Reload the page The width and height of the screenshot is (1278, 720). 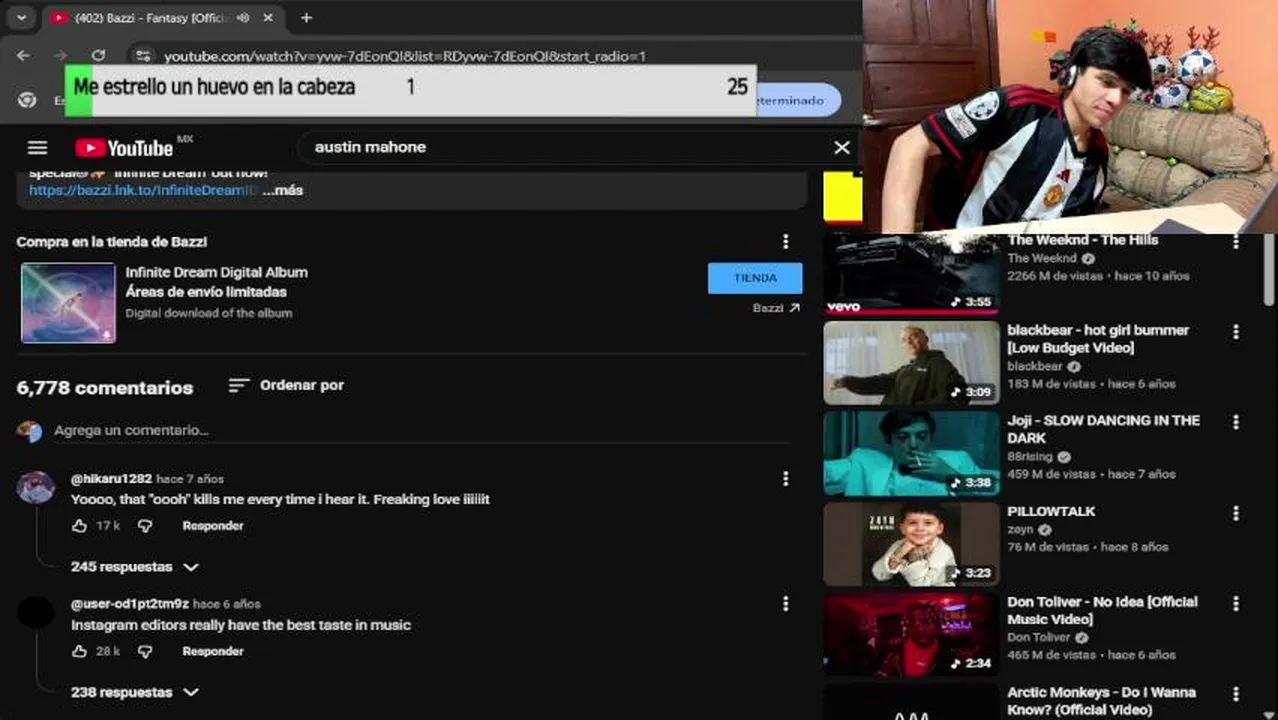click(98, 56)
